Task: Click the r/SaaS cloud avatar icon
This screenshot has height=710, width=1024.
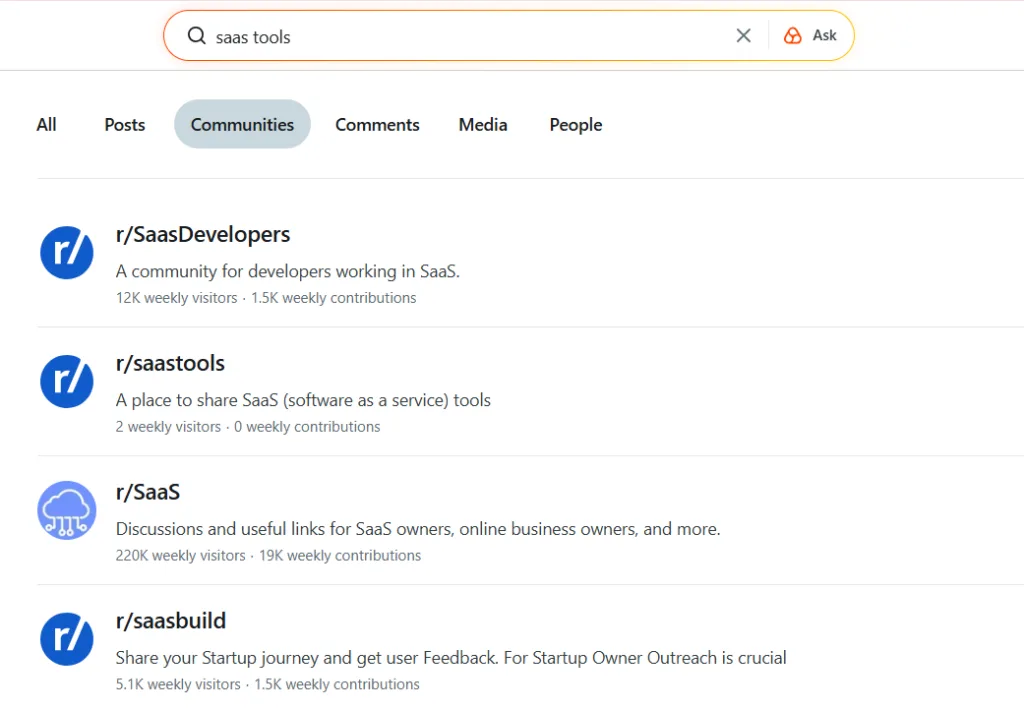Action: coord(67,510)
